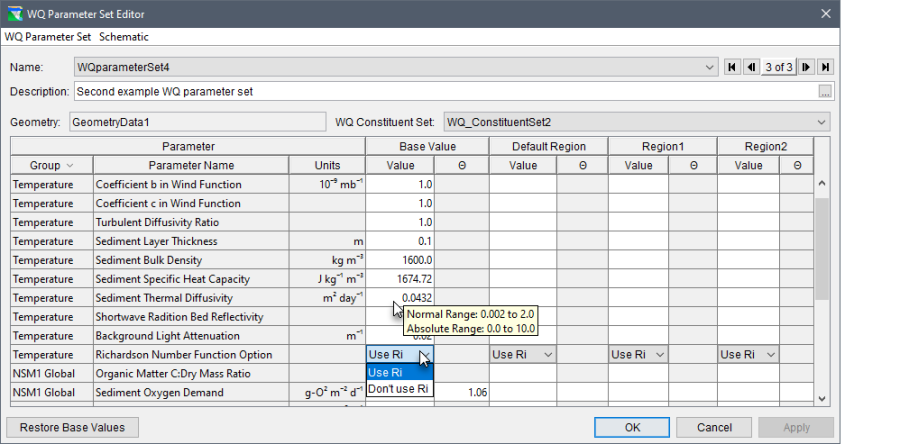900x444 pixels.
Task: Click base value 0.0432 cell
Action: pos(400,298)
